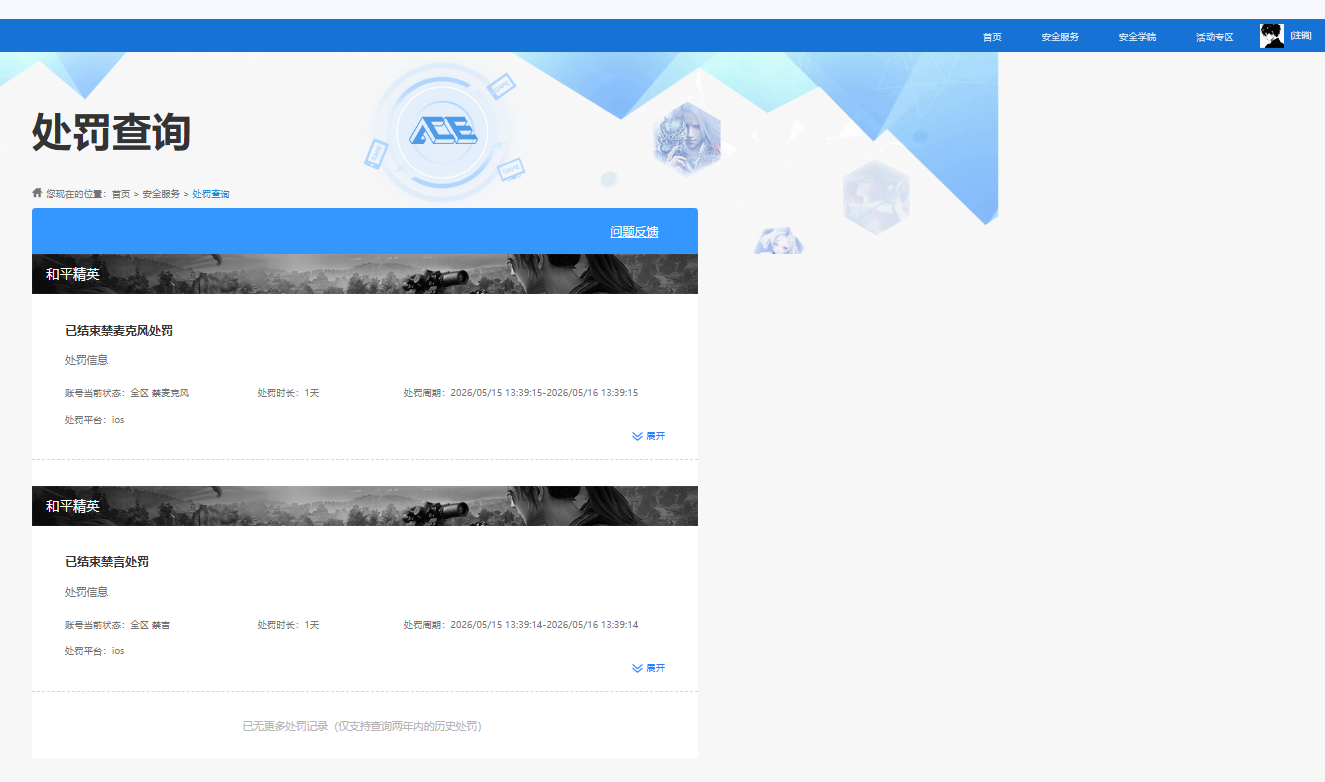Image resolution: width=1325 pixels, height=782 pixels.
Task: Log out via the 注销 link
Action: (x=1301, y=36)
